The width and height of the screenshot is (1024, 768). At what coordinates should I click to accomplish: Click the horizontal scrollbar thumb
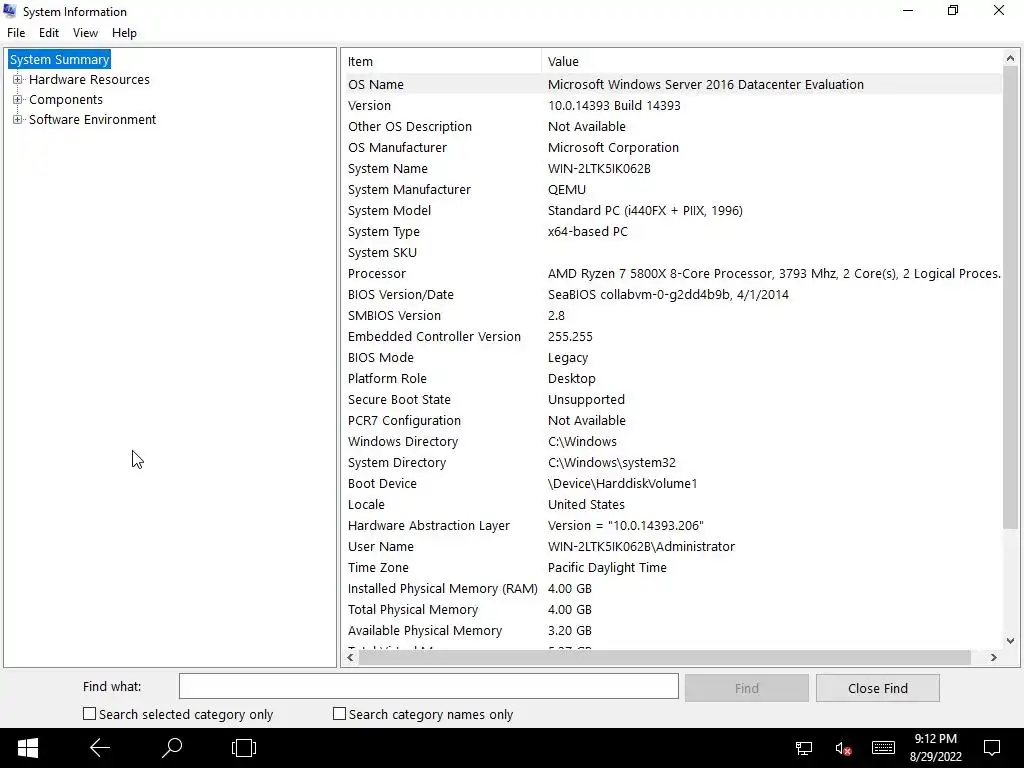[x=665, y=658]
